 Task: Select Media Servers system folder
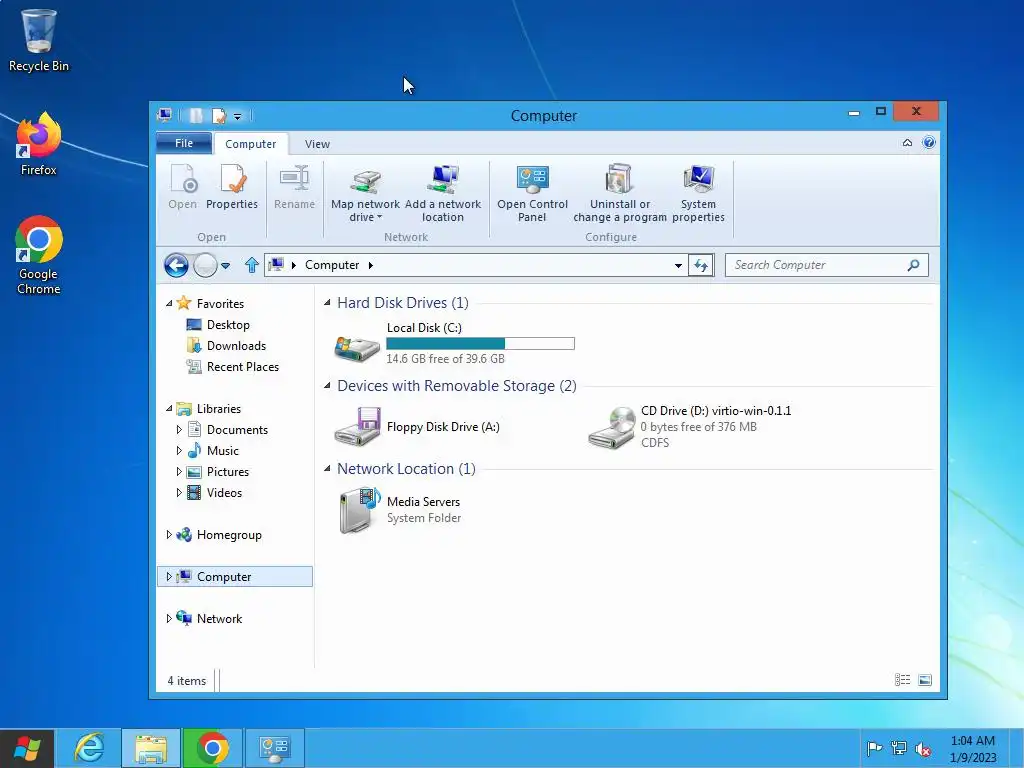(x=400, y=510)
